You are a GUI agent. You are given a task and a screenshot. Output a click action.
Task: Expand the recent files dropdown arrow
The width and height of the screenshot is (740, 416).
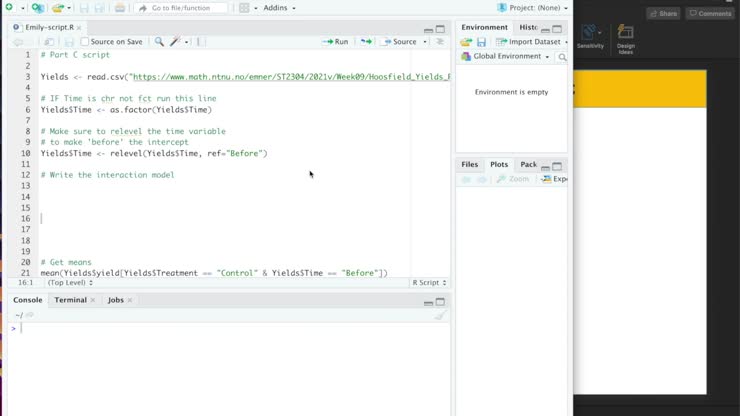69,8
